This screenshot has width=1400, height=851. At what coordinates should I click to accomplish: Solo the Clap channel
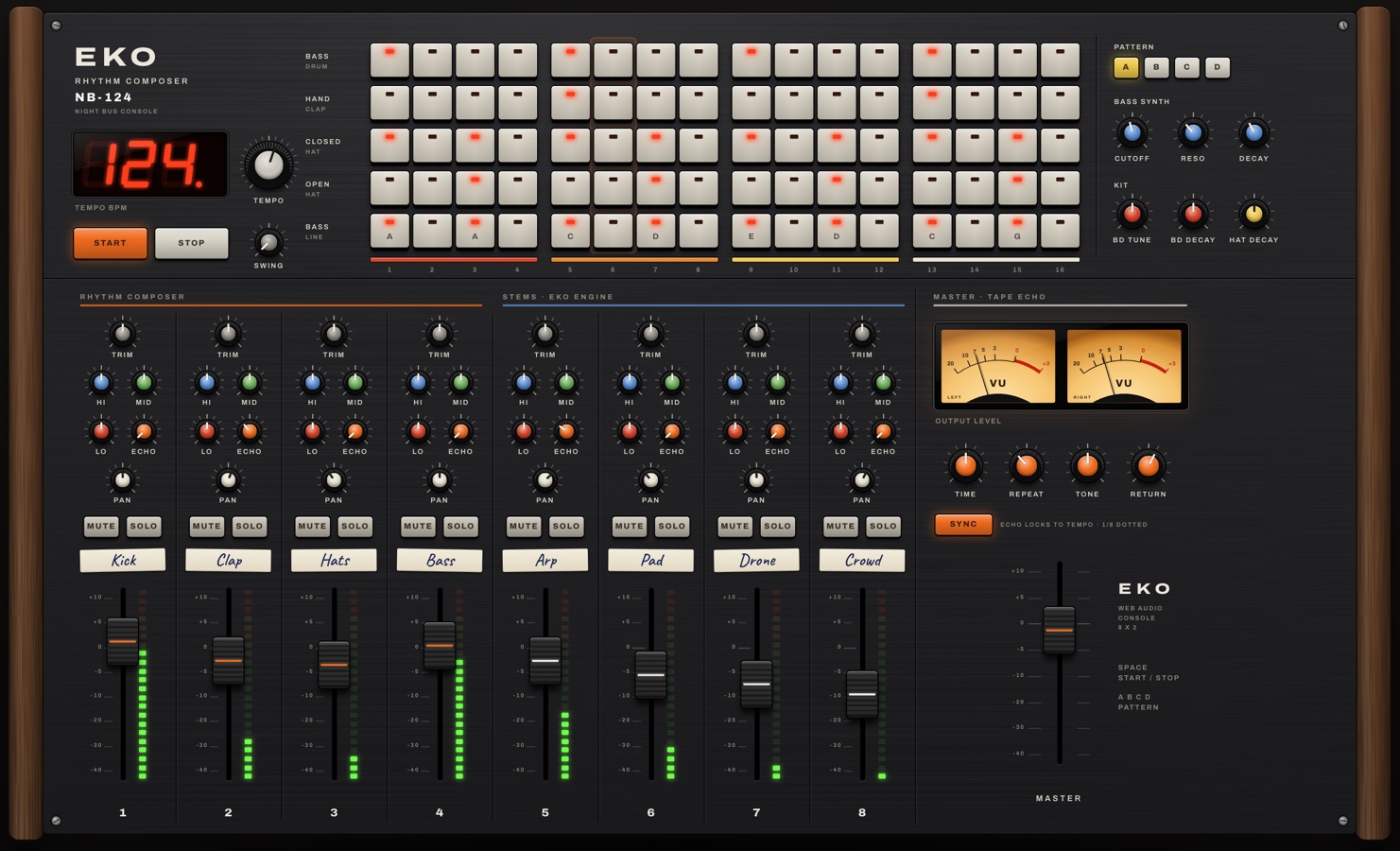point(250,526)
